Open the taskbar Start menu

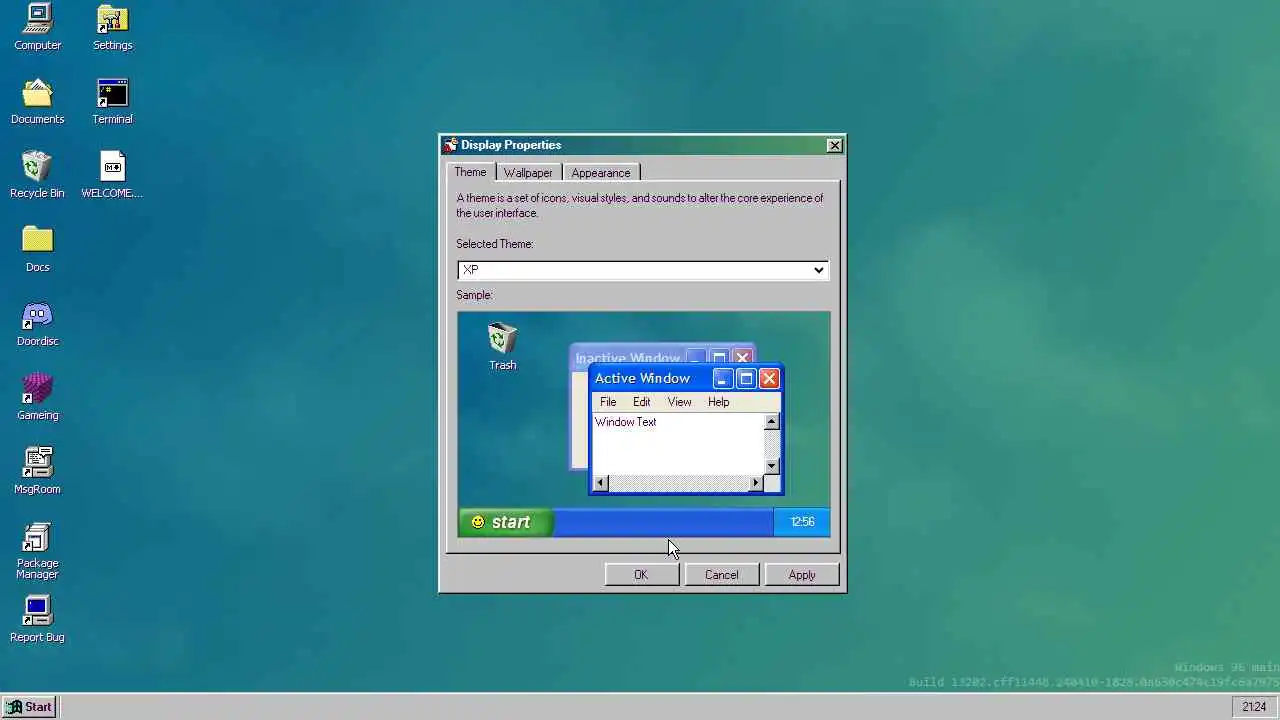pyautogui.click(x=28, y=707)
